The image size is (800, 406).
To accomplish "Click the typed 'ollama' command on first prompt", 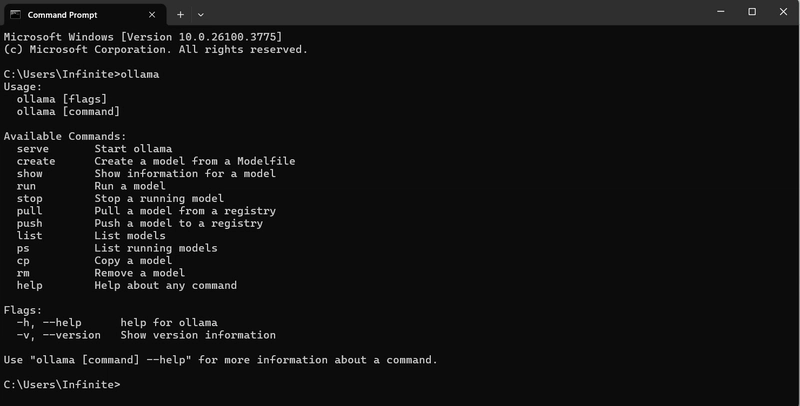I will (140, 74).
